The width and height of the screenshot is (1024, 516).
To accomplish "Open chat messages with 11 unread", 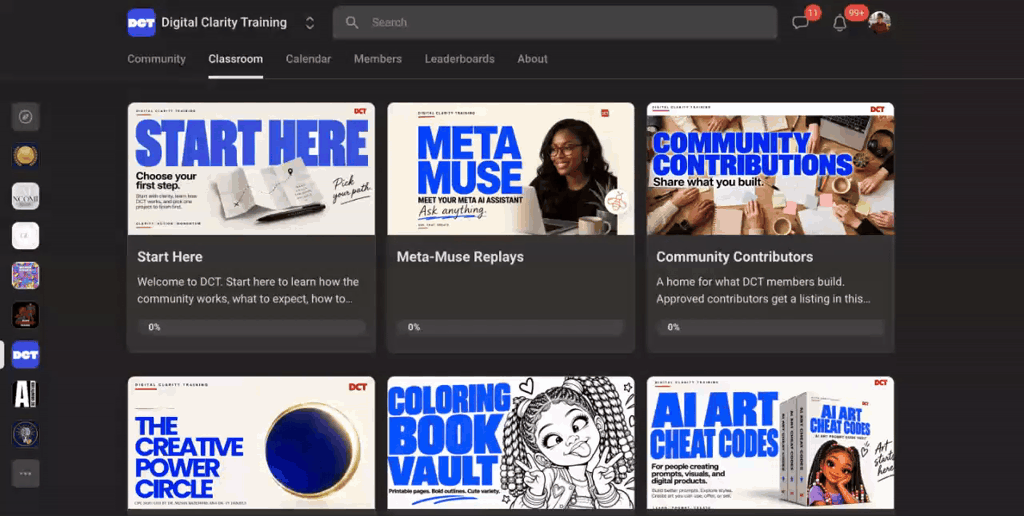I will [x=801, y=23].
